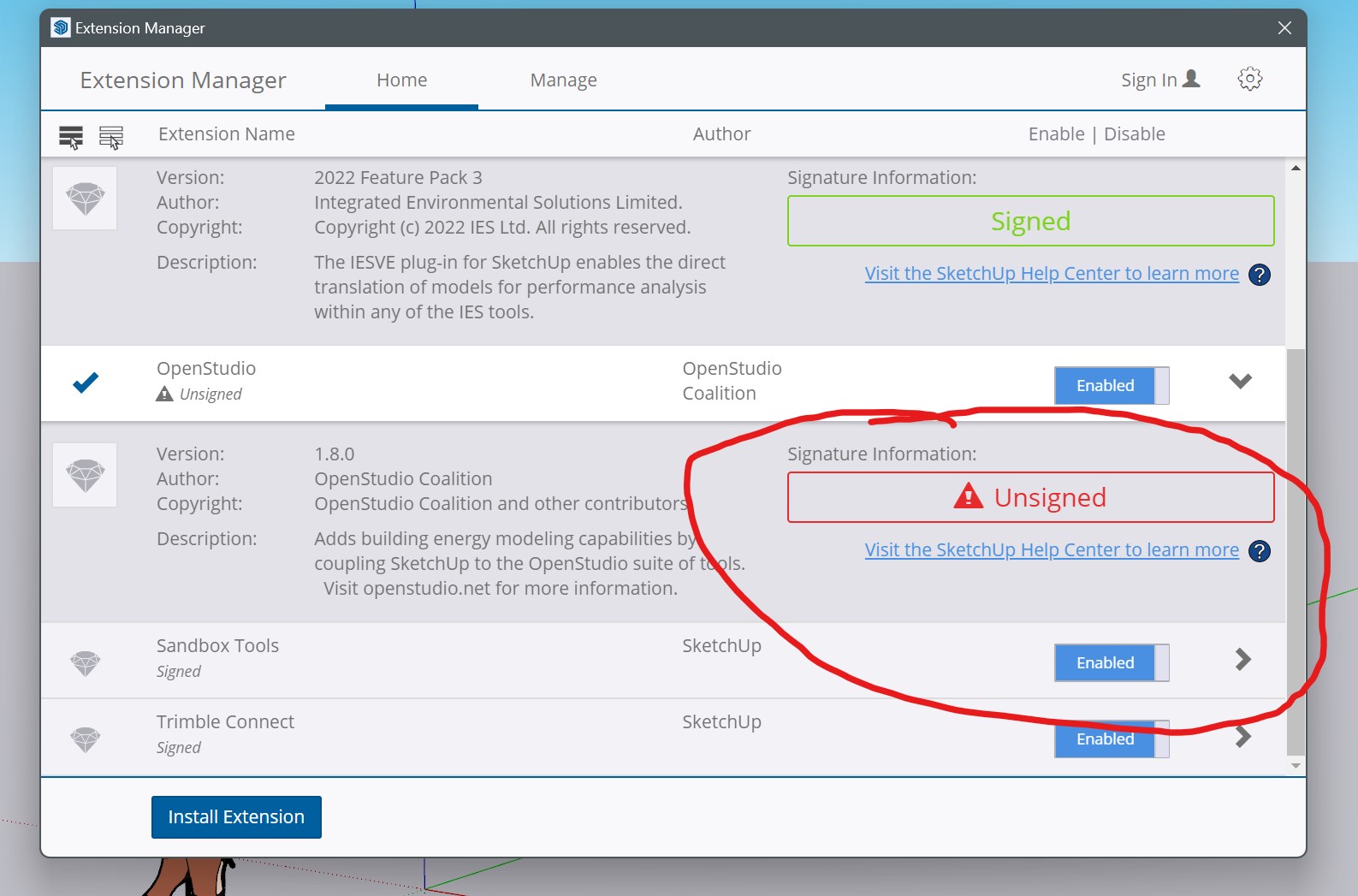Close the Extension Manager window
The height and width of the screenshot is (896, 1358).
tap(1284, 27)
